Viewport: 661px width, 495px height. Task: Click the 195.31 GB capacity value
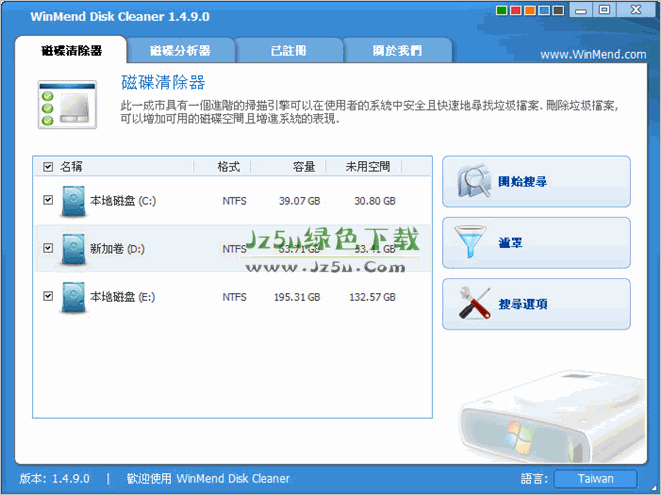point(297,297)
